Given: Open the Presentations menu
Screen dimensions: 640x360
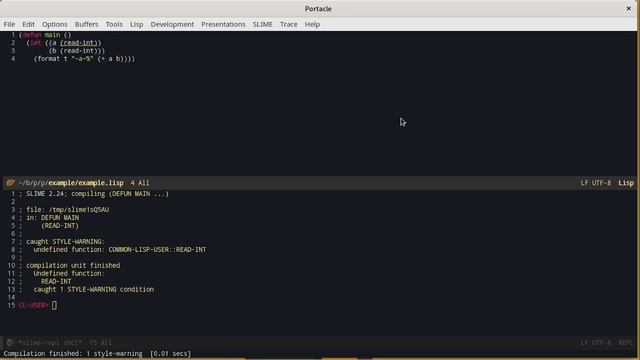Looking at the screenshot, I should click(x=223, y=24).
